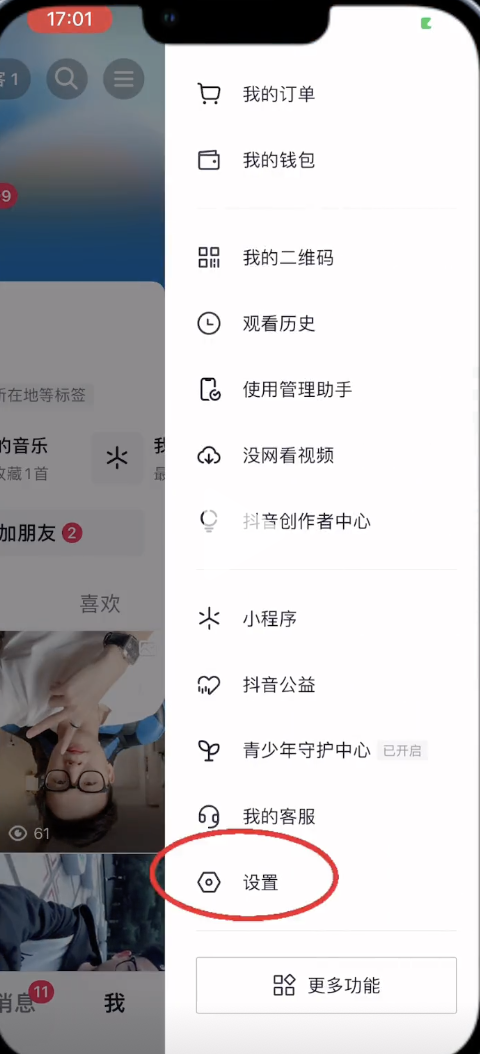This screenshot has width=480, height=1054.
Task: Open the video thumbnail with 61 views
Action: [82, 742]
